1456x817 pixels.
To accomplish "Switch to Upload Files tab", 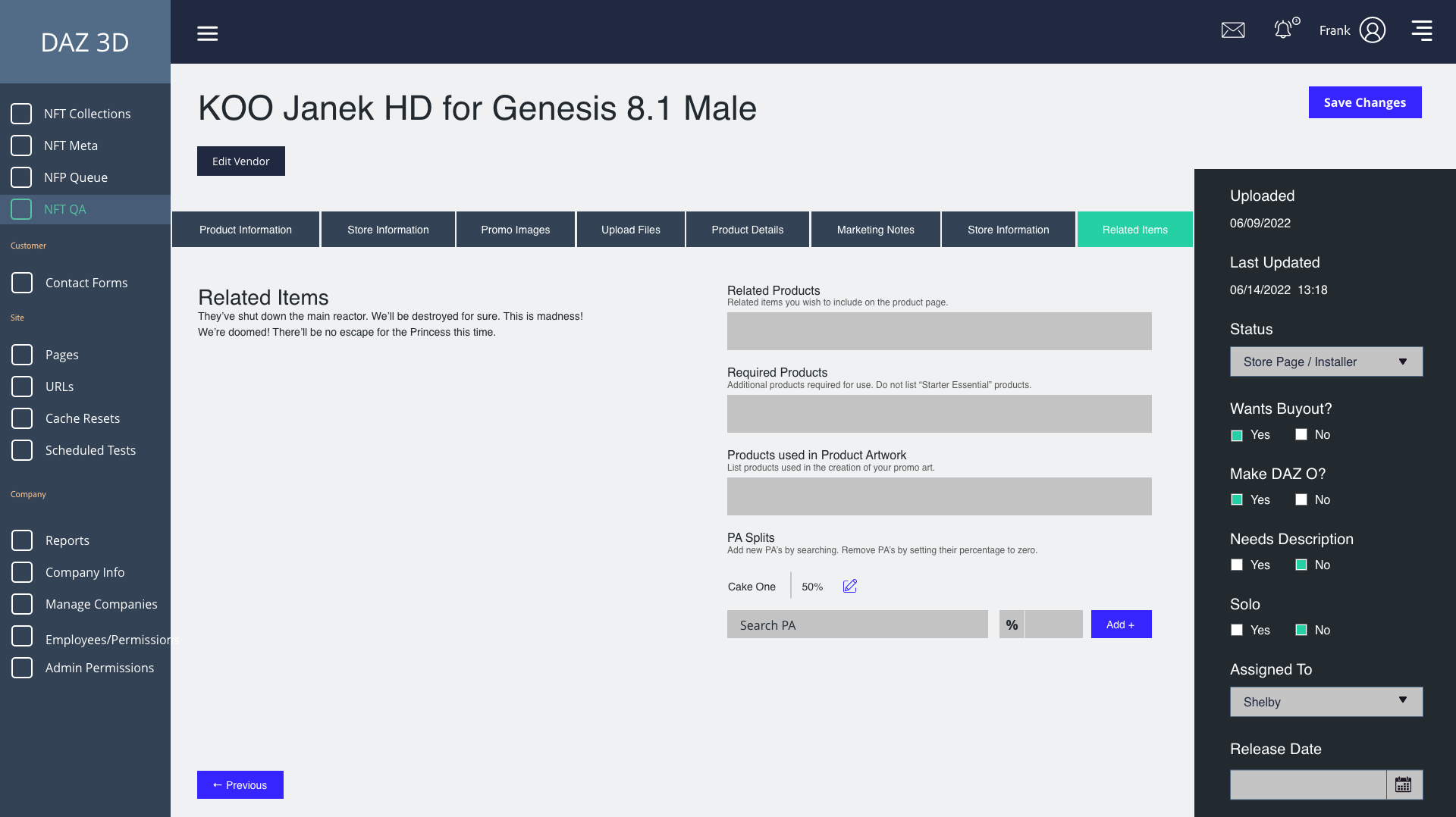I will tap(631, 230).
